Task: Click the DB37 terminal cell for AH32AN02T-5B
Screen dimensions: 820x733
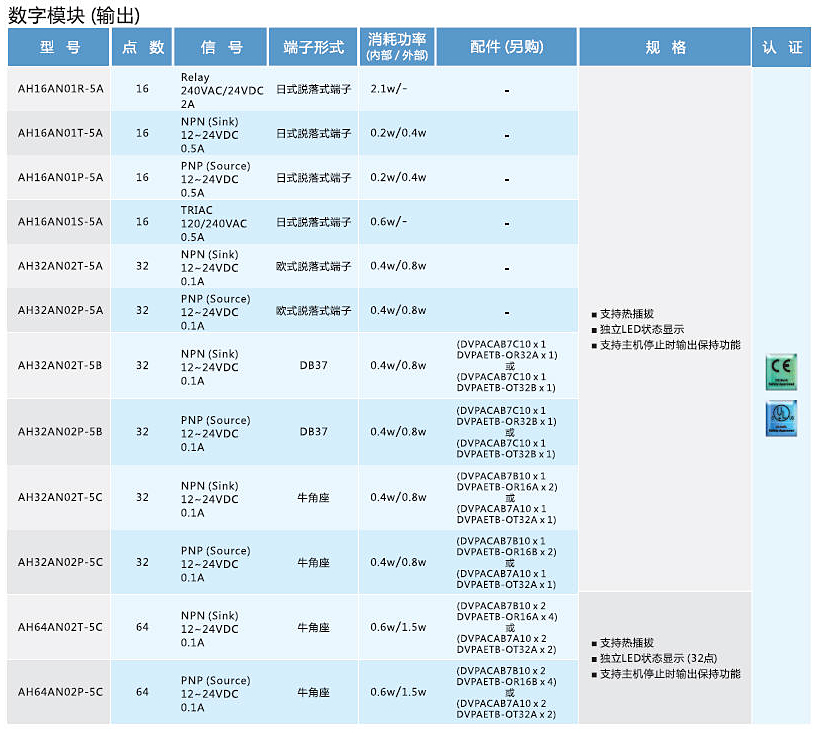Action: tap(313, 365)
